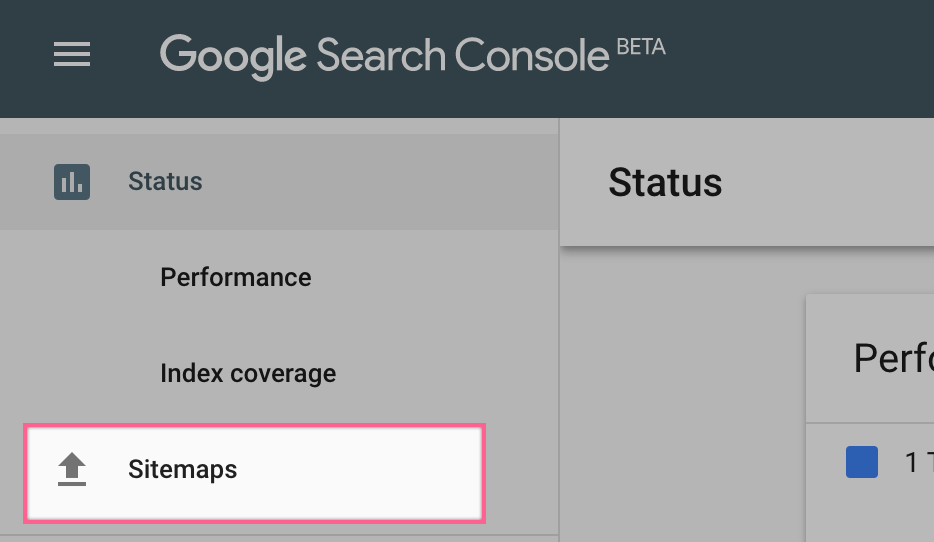Click the word 'Google' in the header
The height and width of the screenshot is (542, 934).
click(234, 56)
